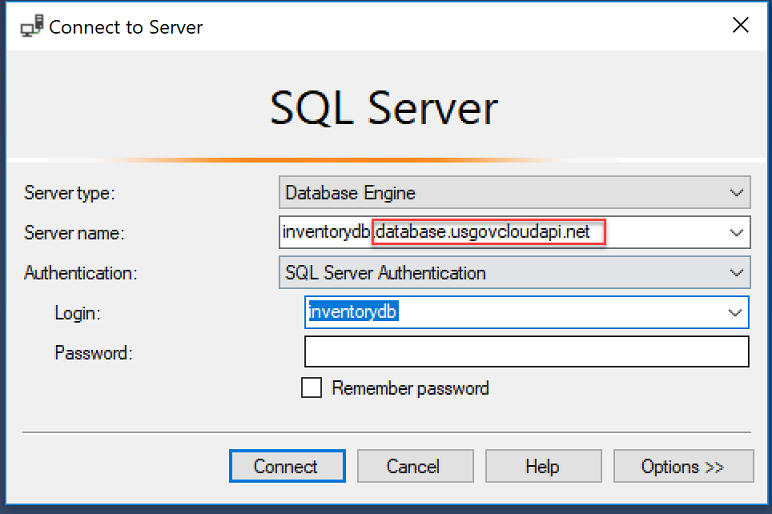The width and height of the screenshot is (772, 514).
Task: Focus the empty Password field
Action: pyautogui.click(x=526, y=352)
